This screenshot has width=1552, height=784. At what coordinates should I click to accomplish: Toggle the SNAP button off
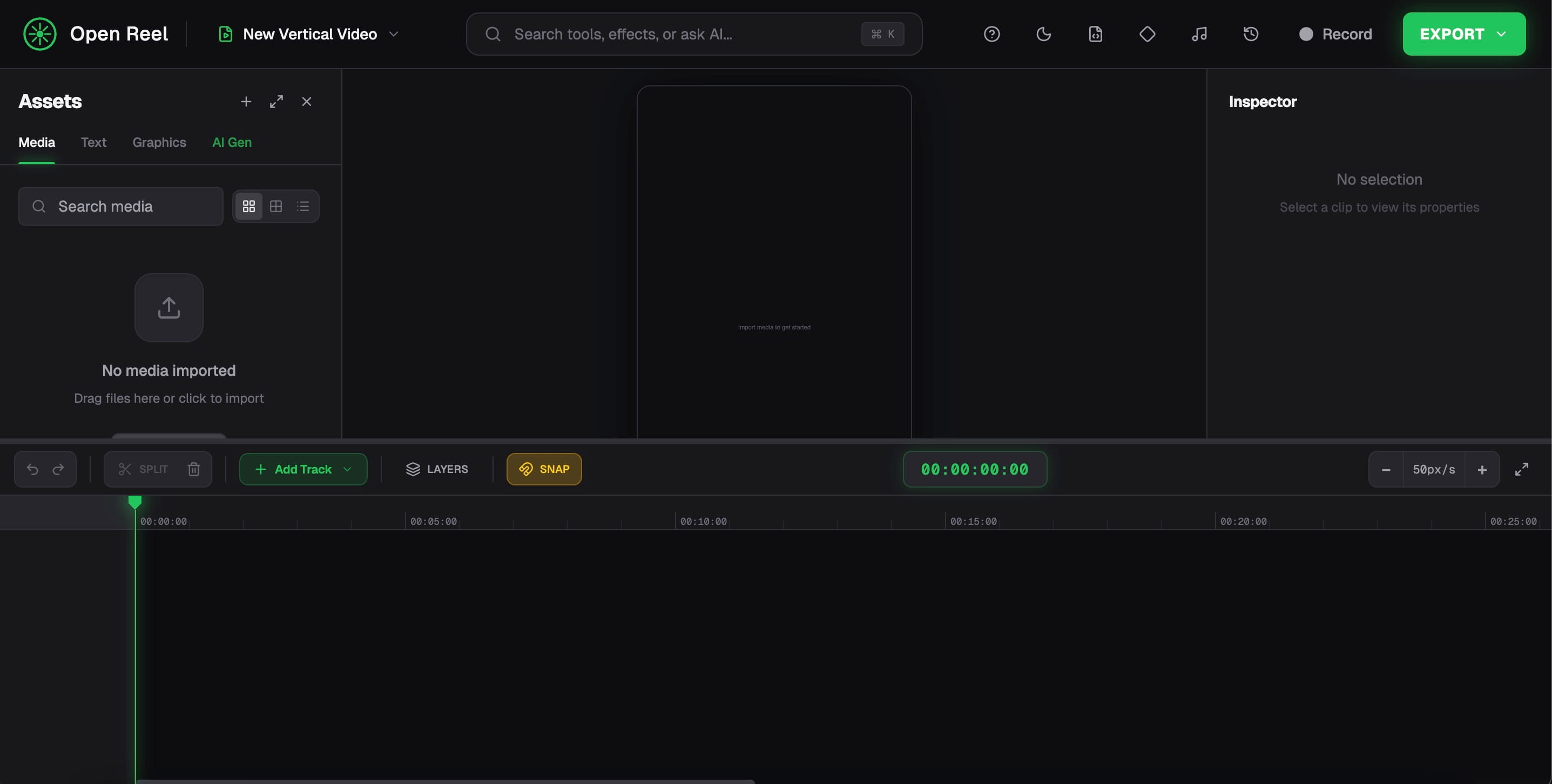coord(544,469)
